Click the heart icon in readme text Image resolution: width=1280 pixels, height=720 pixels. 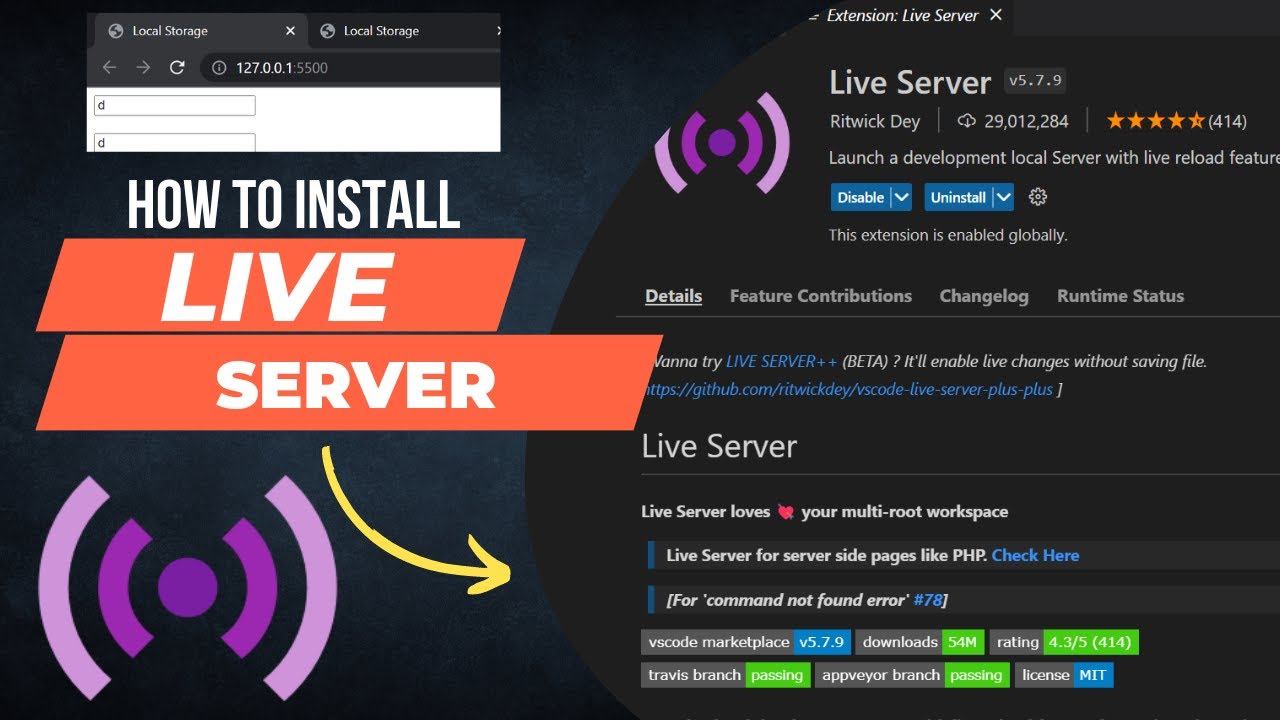786,512
